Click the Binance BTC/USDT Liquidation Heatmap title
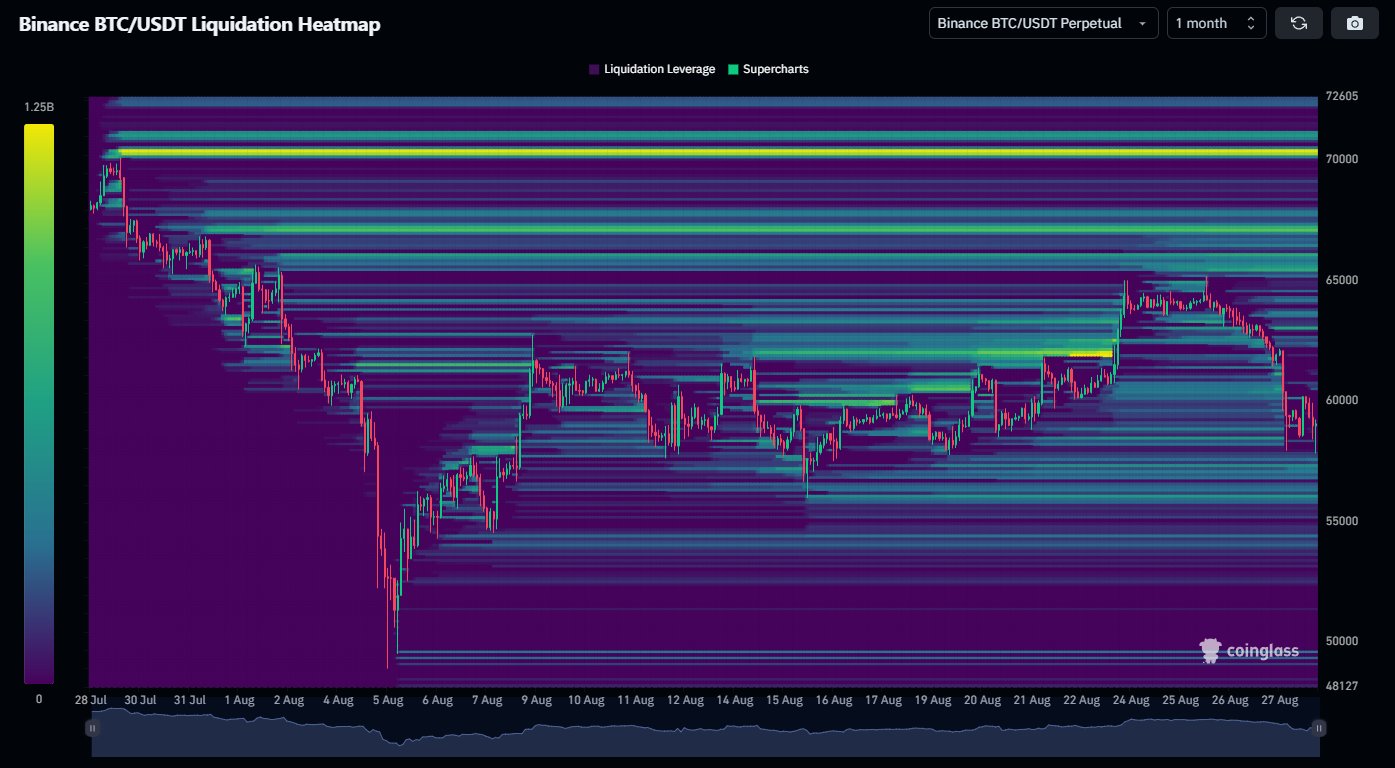Image resolution: width=1395 pixels, height=768 pixels. (x=200, y=25)
